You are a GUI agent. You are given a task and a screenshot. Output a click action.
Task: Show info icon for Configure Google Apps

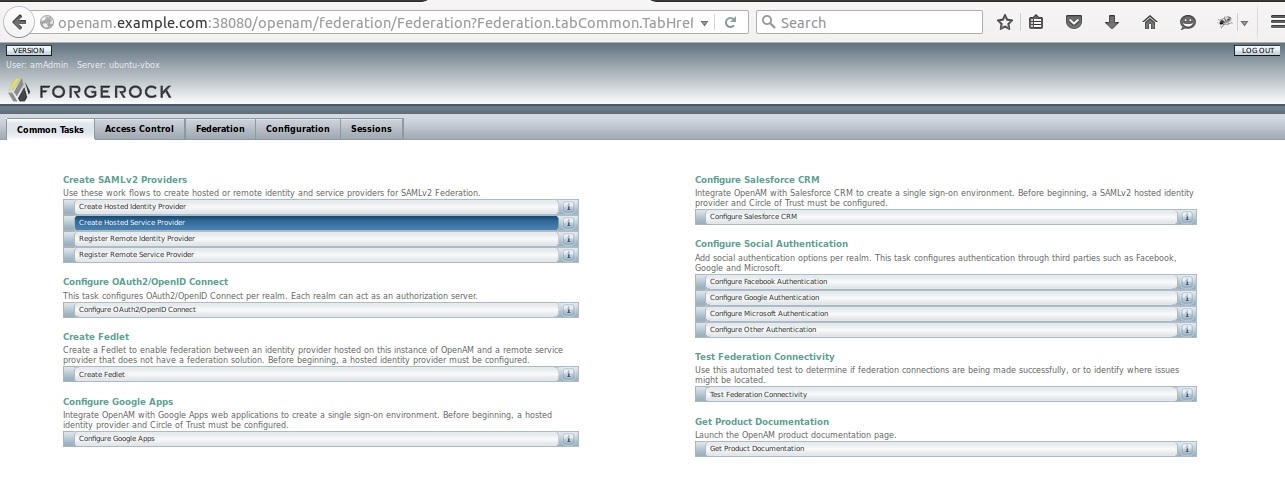pos(569,439)
